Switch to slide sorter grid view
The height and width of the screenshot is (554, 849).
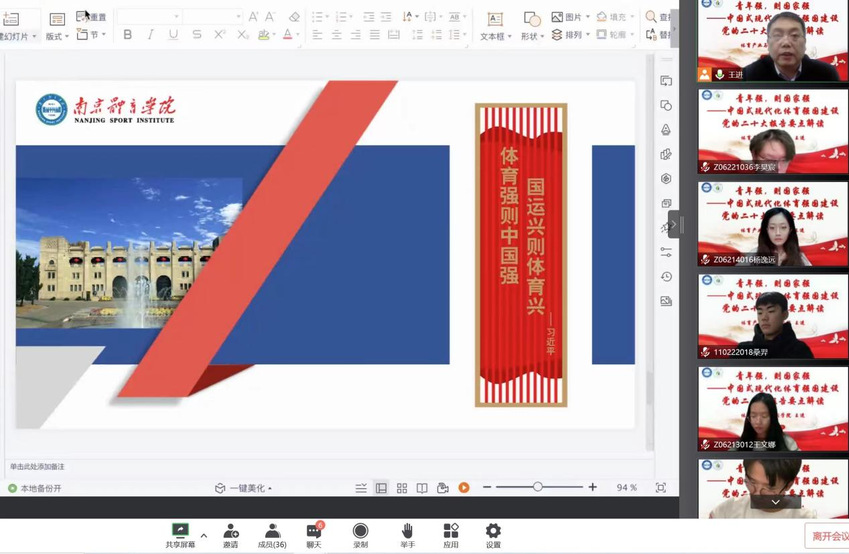point(402,488)
